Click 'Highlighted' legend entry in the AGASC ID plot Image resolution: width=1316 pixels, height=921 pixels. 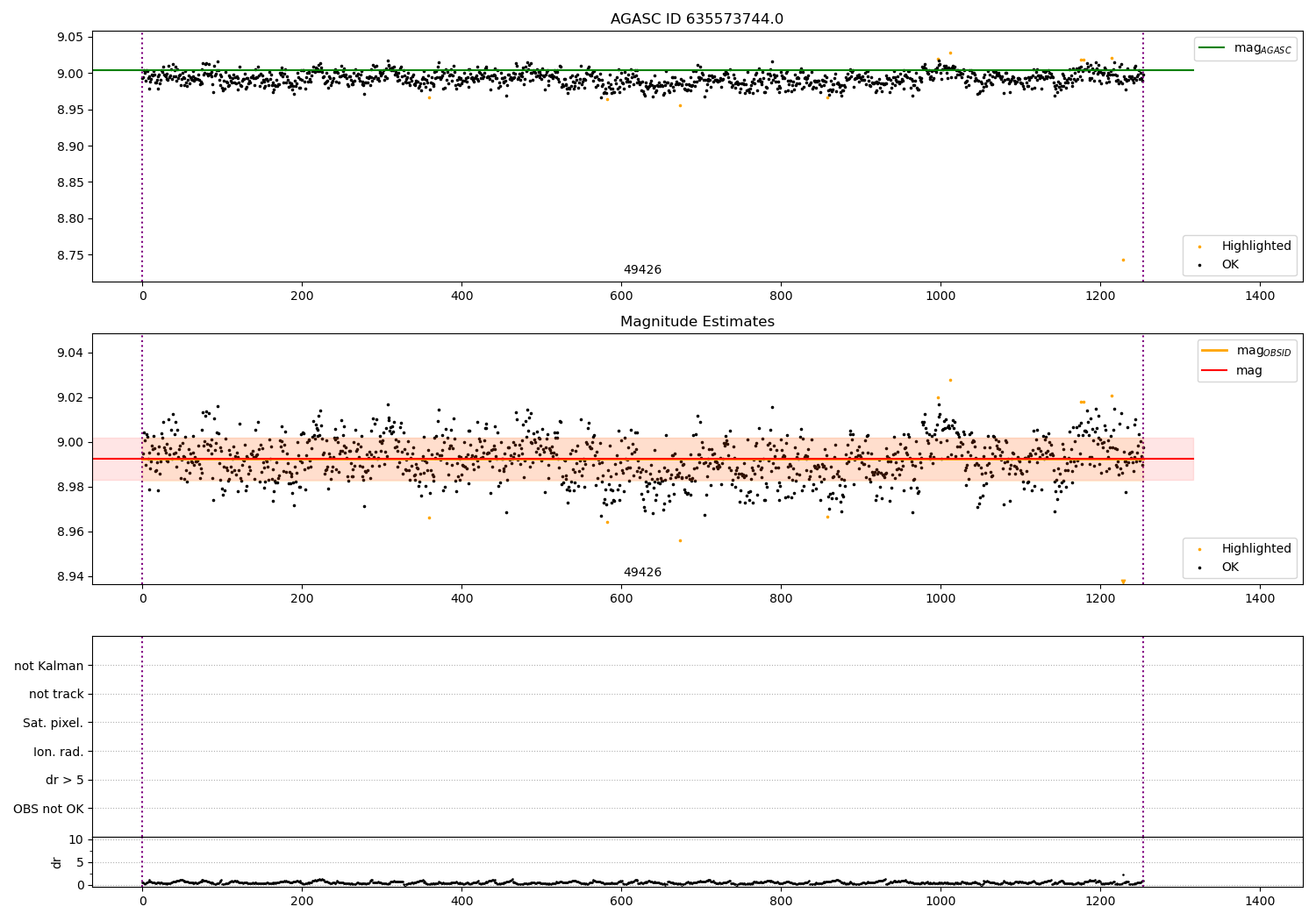(x=1245, y=246)
